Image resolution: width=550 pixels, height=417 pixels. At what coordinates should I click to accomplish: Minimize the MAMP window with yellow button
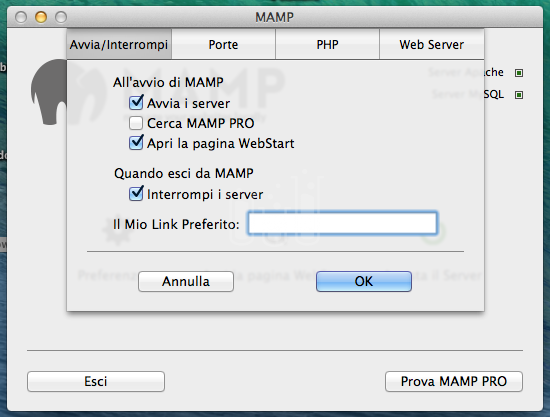point(41,17)
